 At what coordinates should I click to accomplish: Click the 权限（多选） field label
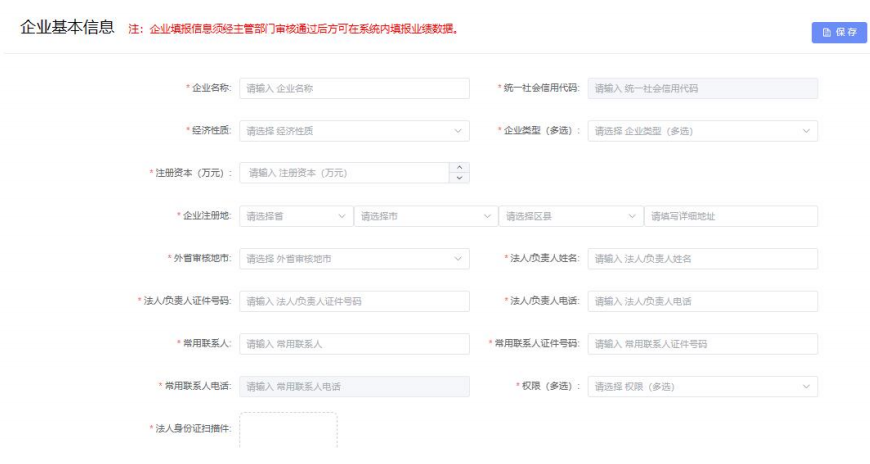tap(548, 386)
